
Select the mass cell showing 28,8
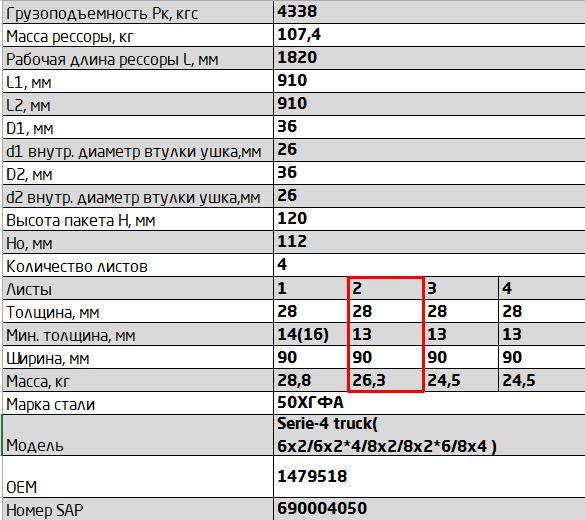(311, 380)
